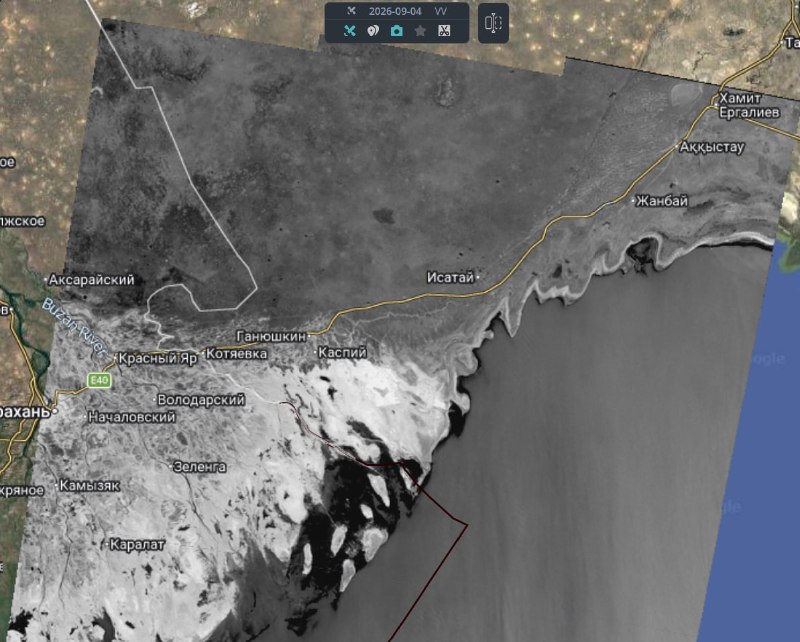Click the teal satellite icon in toolbar
The height and width of the screenshot is (642, 800).
(x=349, y=31)
